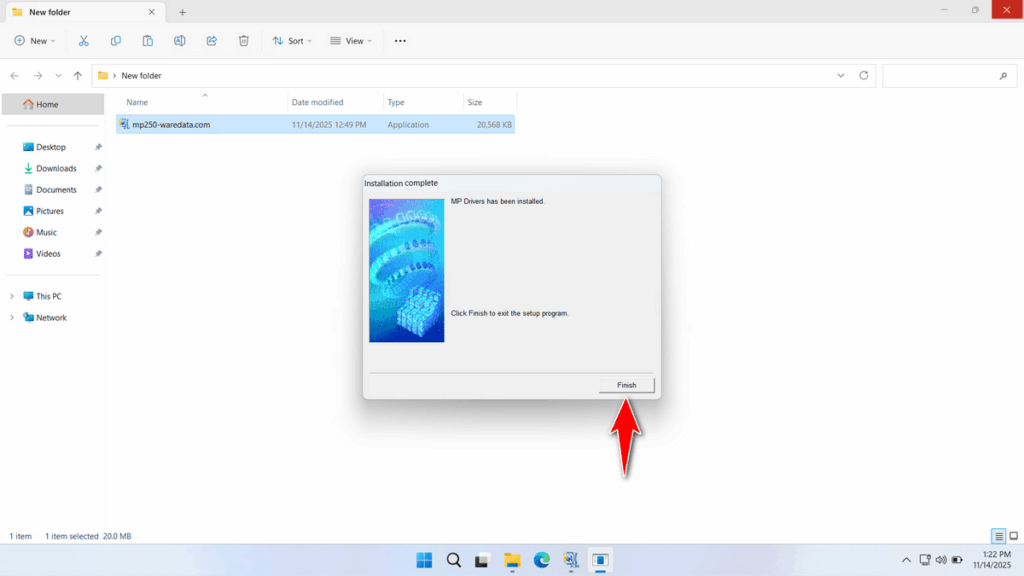Open the See more options menu
Viewport: 1024px width, 576px height.
pos(399,41)
